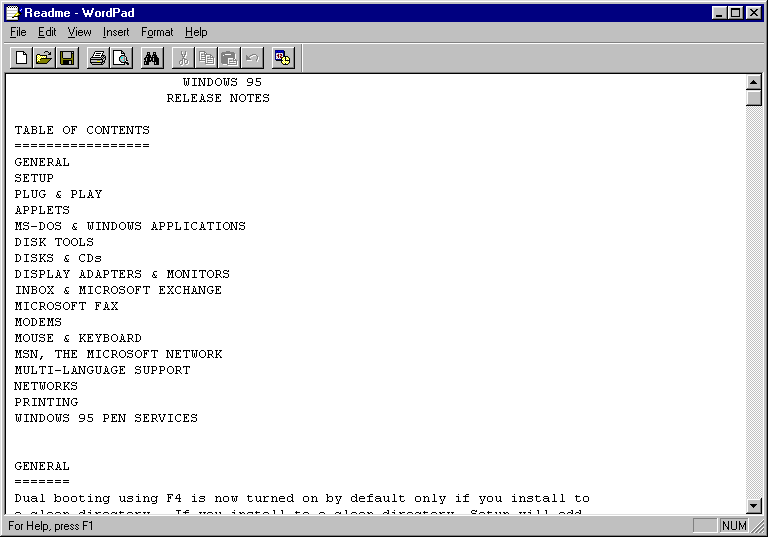768x537 pixels.
Task: Open a file with the Open folder icon
Action: (44, 58)
